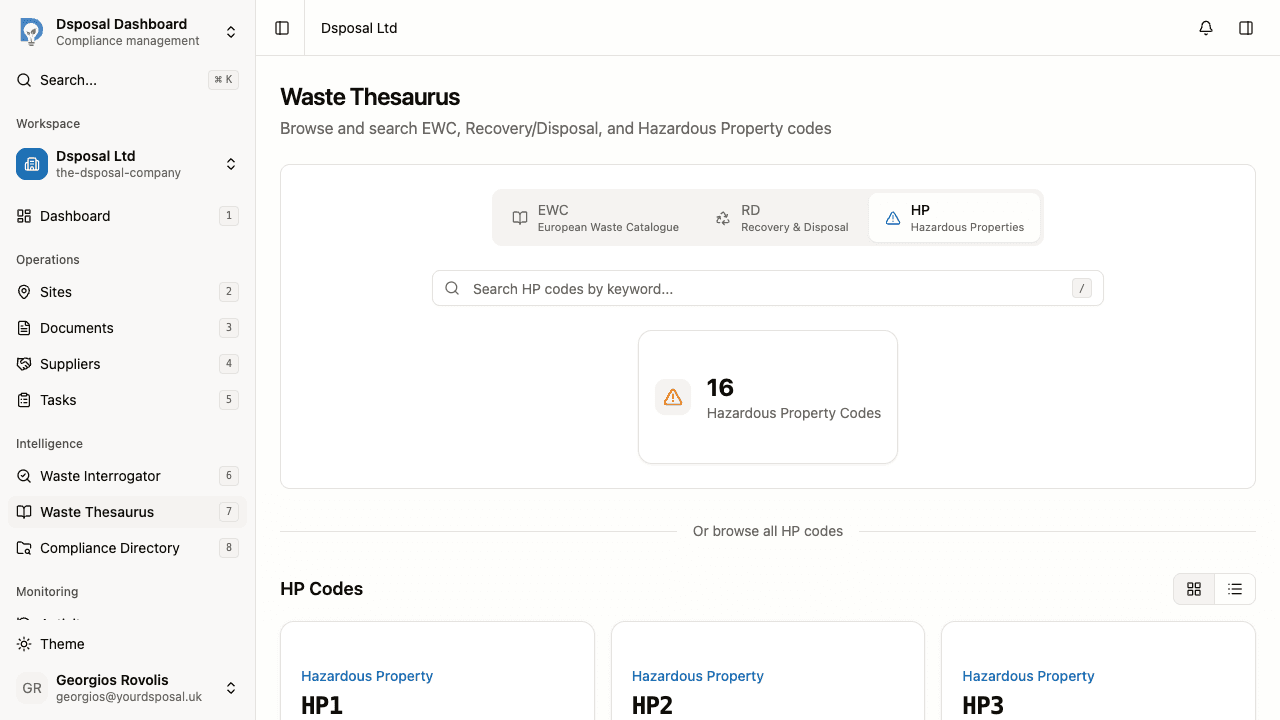The image size is (1280, 720).
Task: Enable grid view for HP codes
Action: pos(1194,589)
